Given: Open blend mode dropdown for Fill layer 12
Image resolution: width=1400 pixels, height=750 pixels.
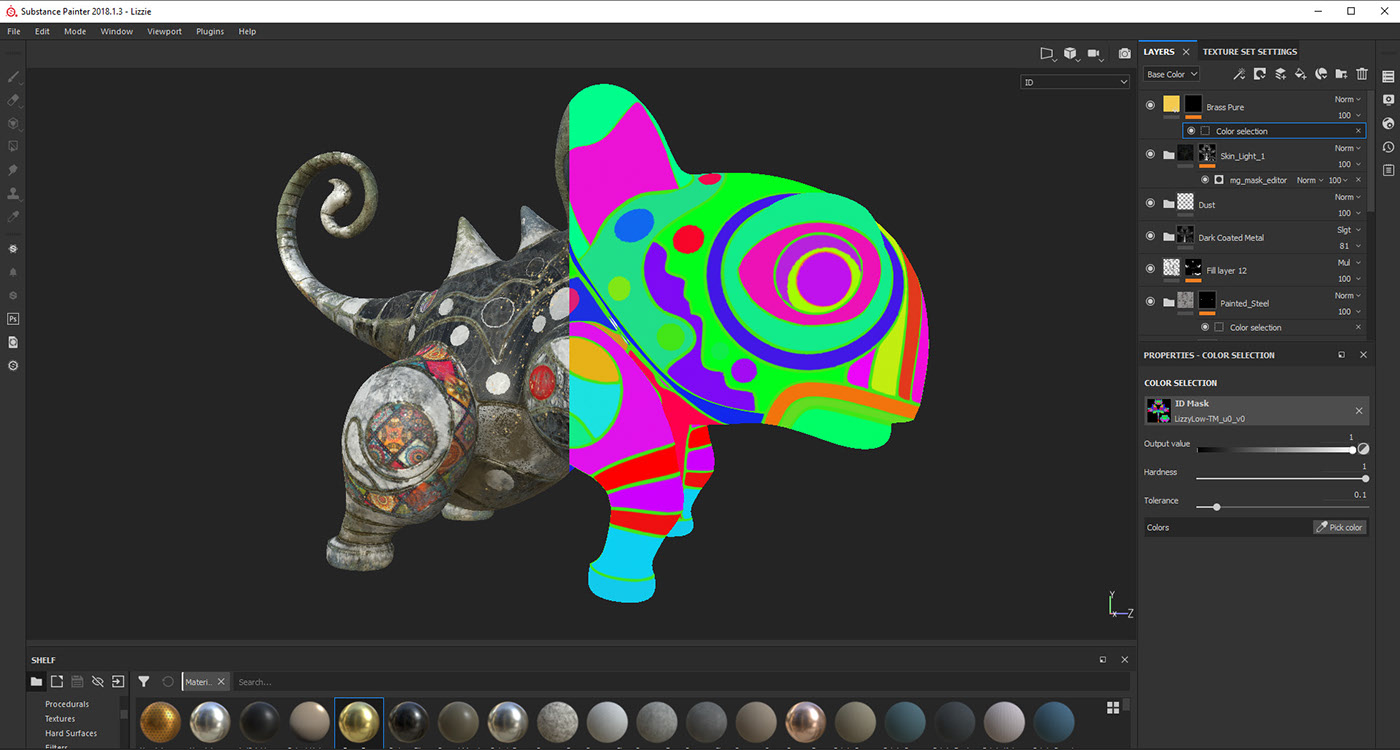Looking at the screenshot, I should coord(1348,263).
